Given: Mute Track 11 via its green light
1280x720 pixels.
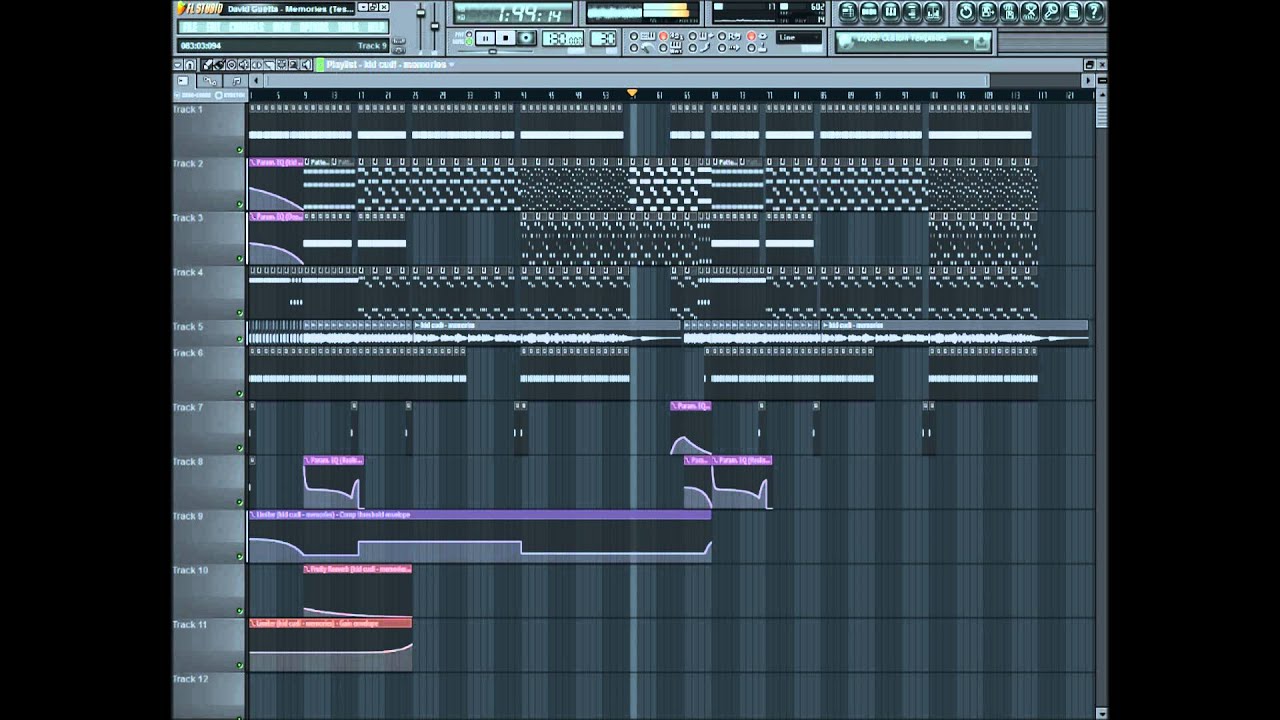Looking at the screenshot, I should pyautogui.click(x=240, y=665).
